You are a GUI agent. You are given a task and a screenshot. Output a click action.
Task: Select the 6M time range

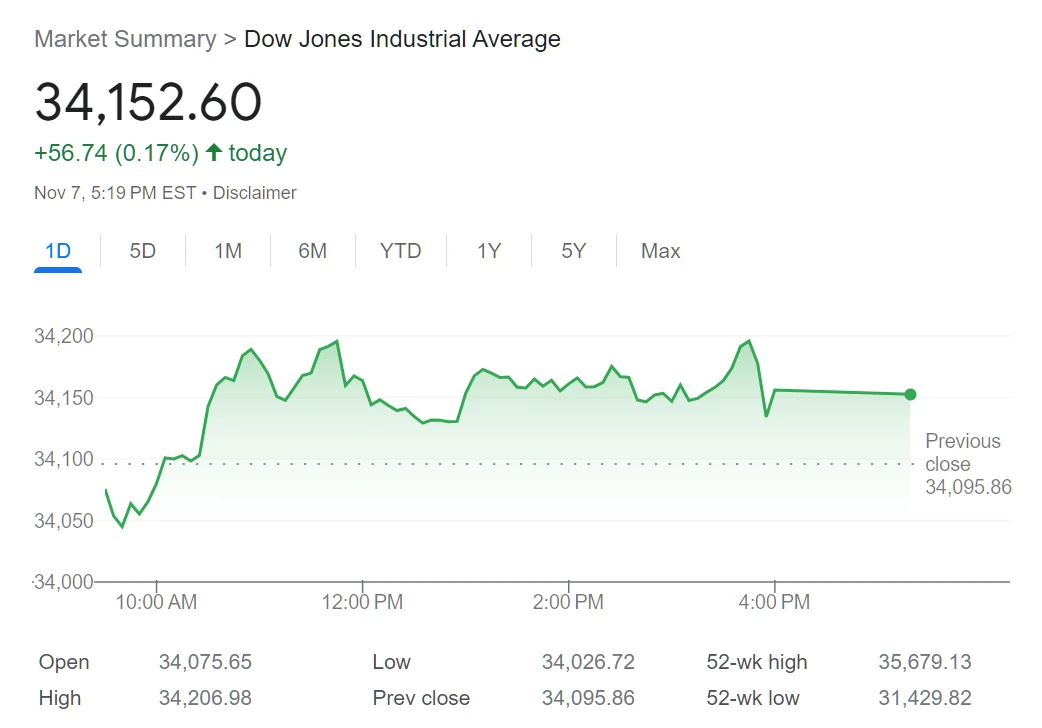tap(312, 251)
